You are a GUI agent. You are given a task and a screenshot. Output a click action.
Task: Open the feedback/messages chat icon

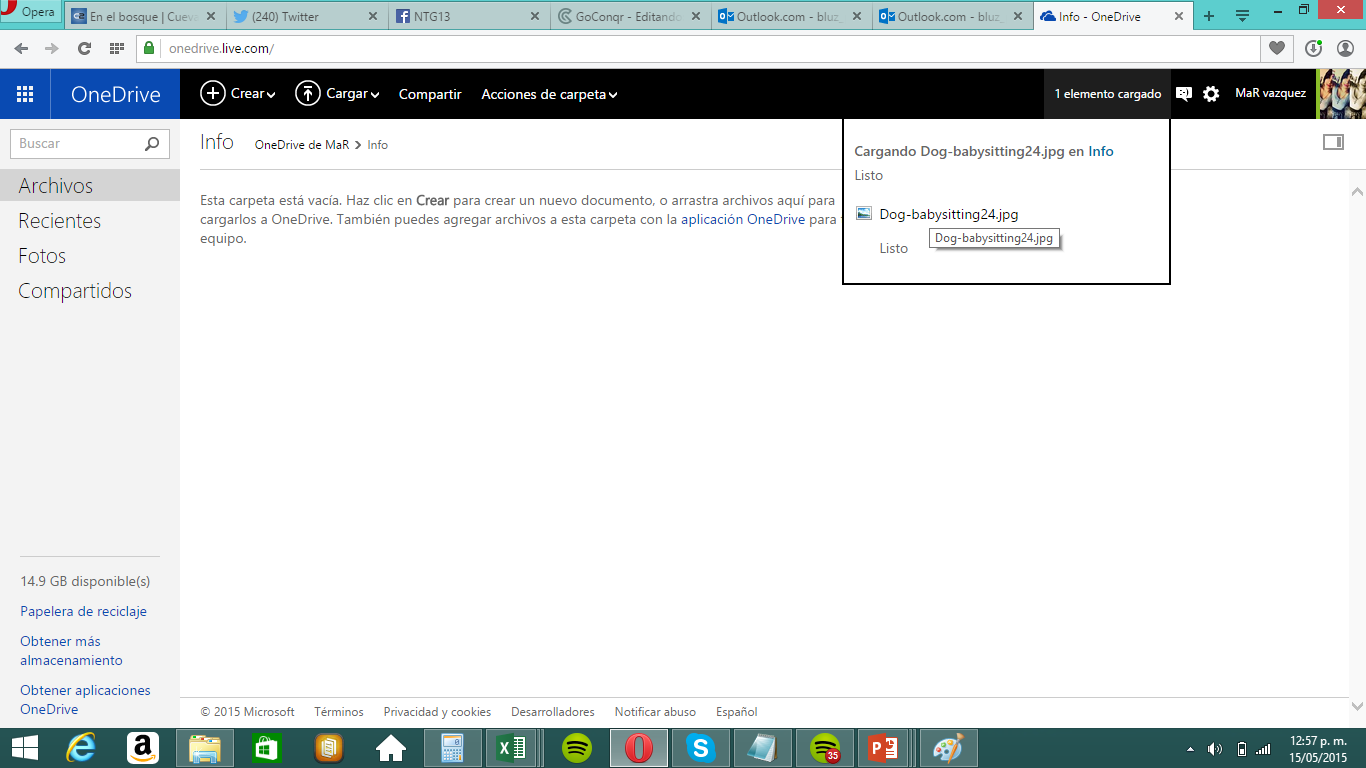pyautogui.click(x=1184, y=94)
